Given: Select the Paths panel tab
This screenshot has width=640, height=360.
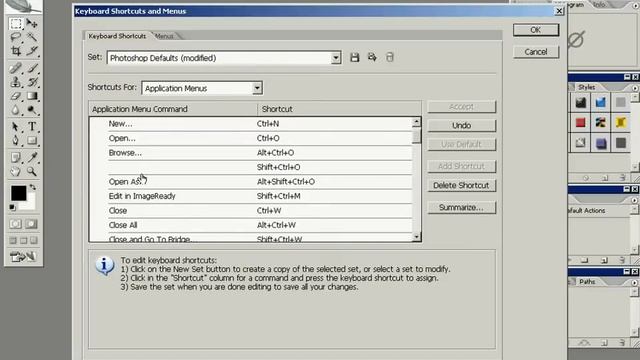Looking at the screenshot, I should pyautogui.click(x=587, y=282).
